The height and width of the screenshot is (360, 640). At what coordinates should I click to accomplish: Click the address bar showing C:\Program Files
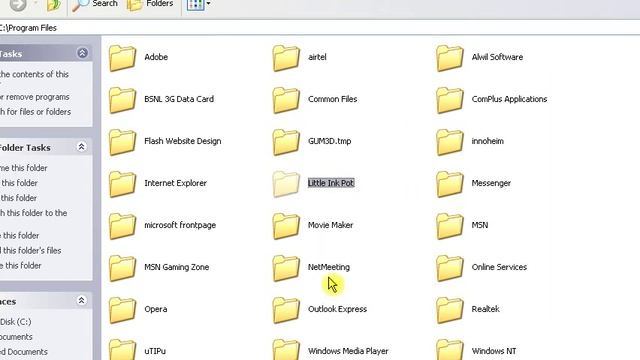click(320, 28)
